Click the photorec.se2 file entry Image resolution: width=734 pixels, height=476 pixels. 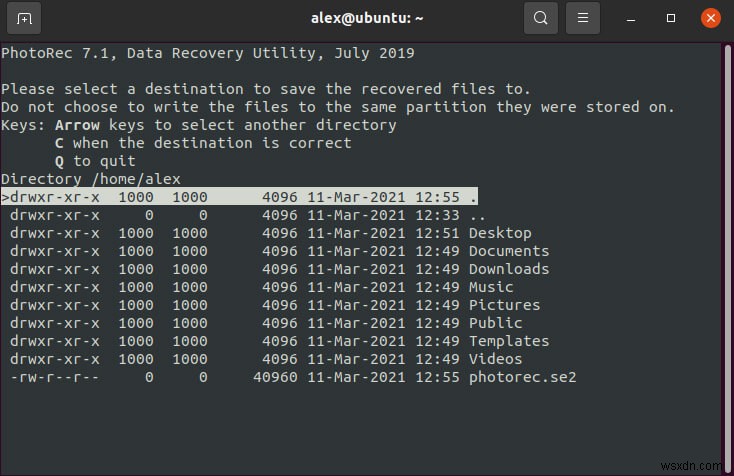click(x=522, y=377)
